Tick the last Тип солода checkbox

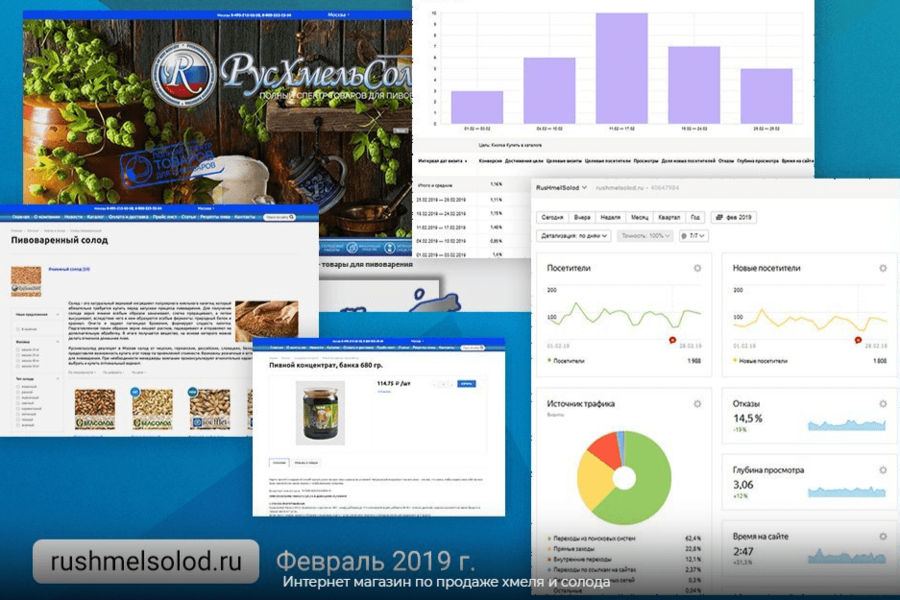18,425
